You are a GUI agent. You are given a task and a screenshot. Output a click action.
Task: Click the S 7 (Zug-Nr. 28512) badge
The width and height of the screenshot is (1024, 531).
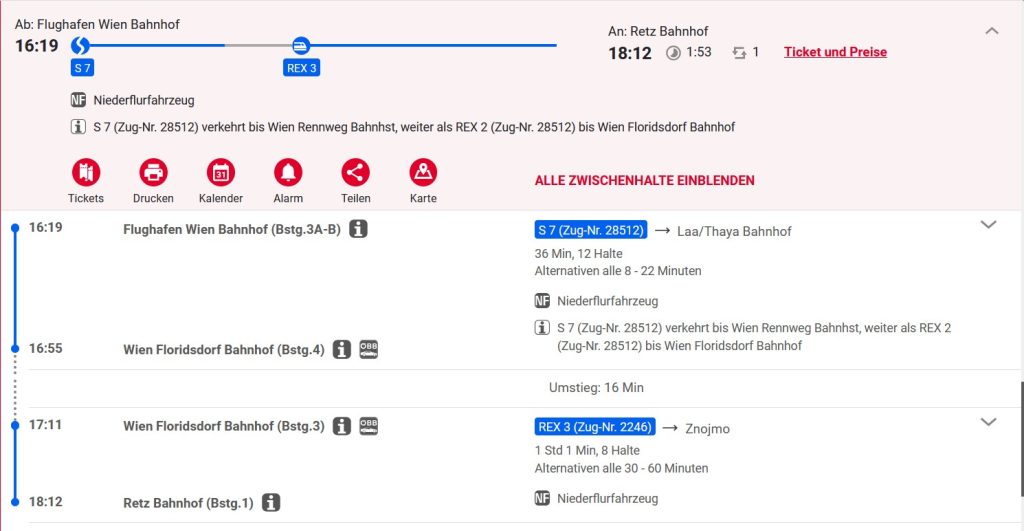click(591, 230)
